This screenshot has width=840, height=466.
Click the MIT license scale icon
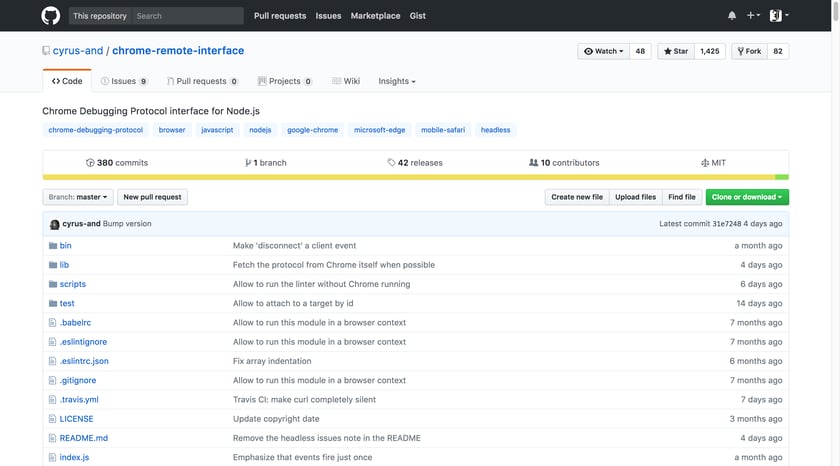coord(705,163)
